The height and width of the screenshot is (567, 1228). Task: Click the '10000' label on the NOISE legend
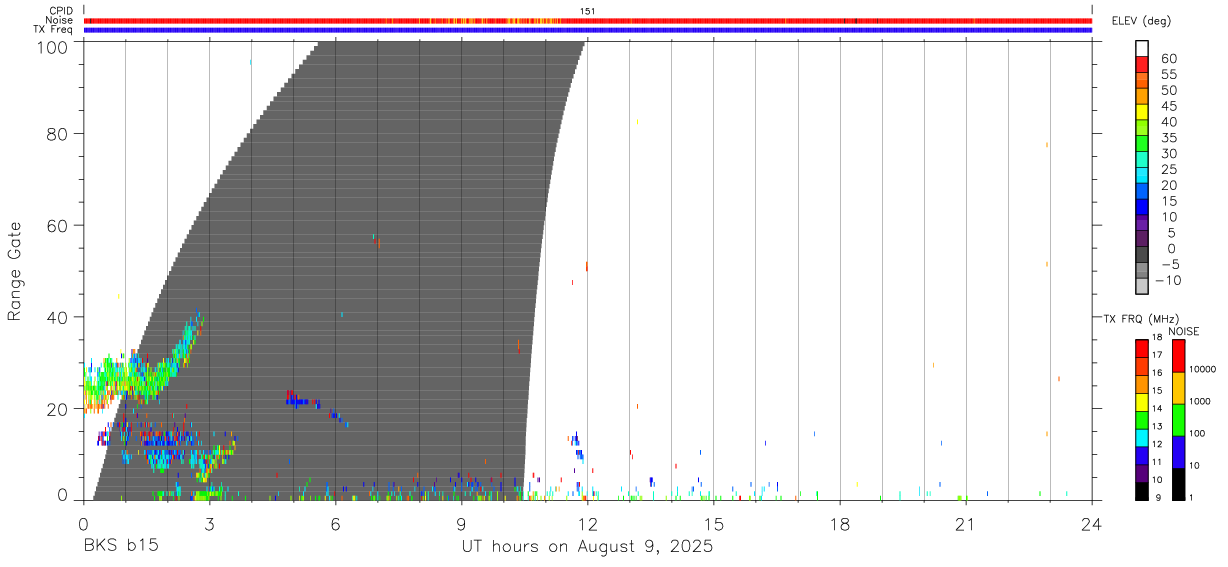[1204, 369]
